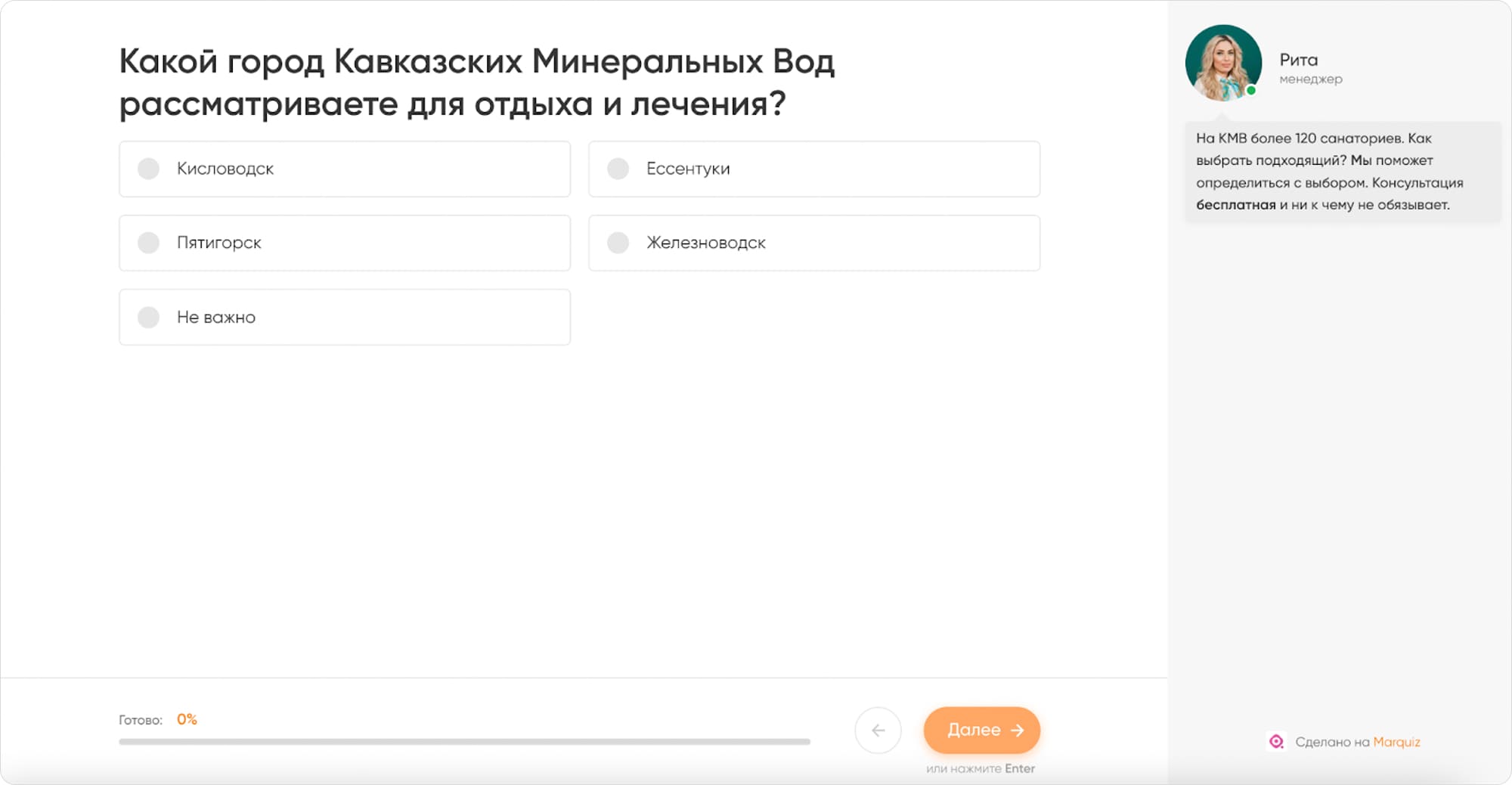Image resolution: width=1512 pixels, height=785 pixels.
Task: Click the Marquiz logo icon
Action: tap(1278, 742)
